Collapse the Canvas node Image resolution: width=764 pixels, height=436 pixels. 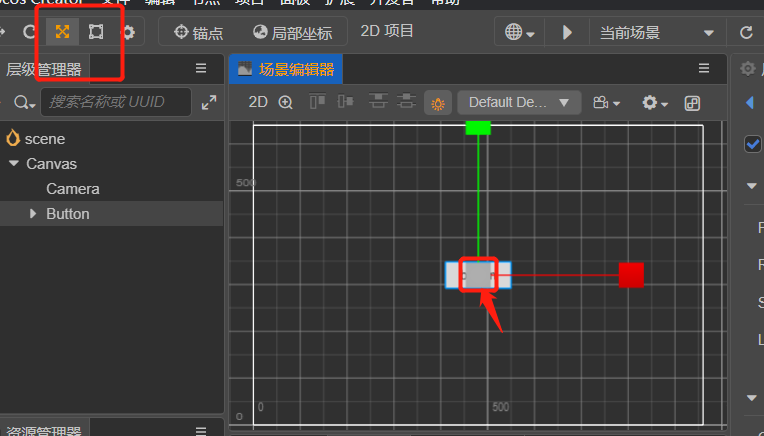(14, 163)
